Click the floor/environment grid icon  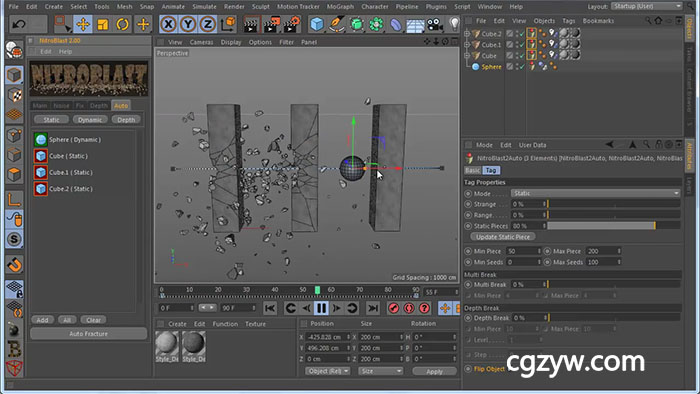click(x=415, y=25)
